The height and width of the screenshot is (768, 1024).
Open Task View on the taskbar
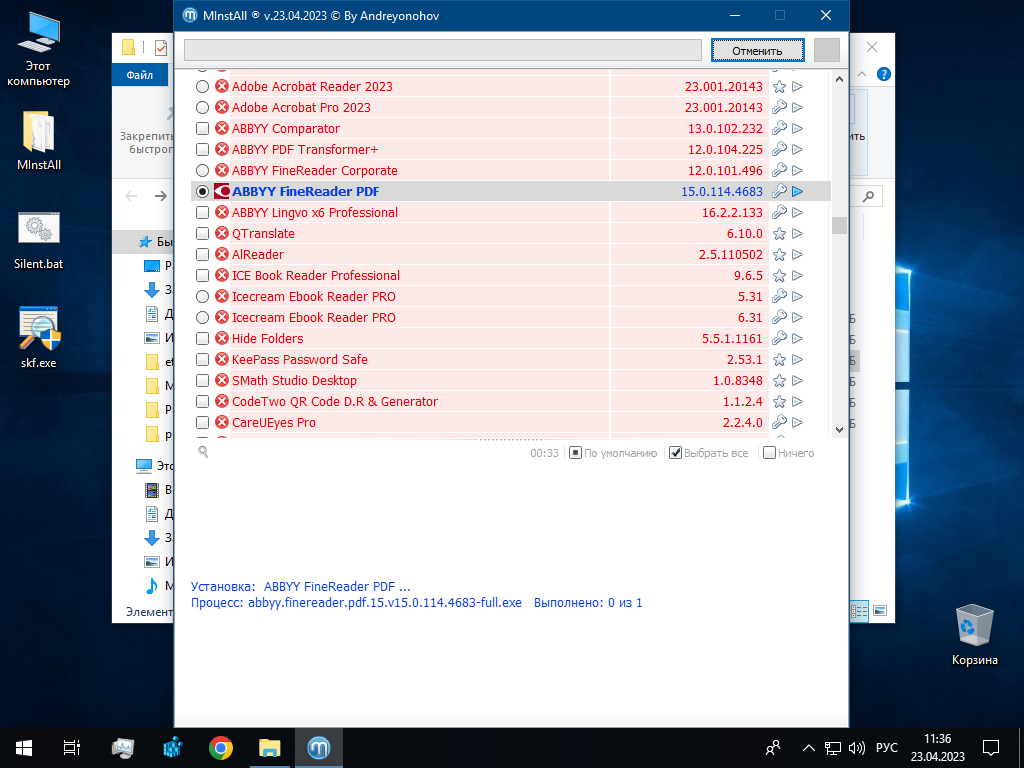[x=72, y=748]
